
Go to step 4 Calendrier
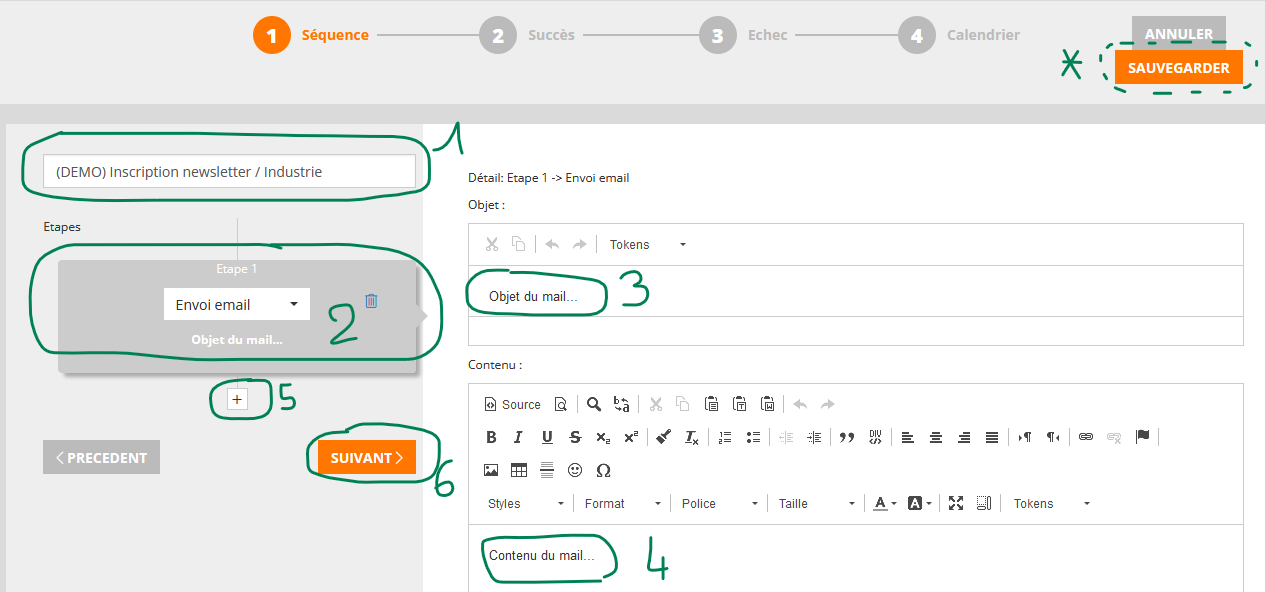click(959, 35)
